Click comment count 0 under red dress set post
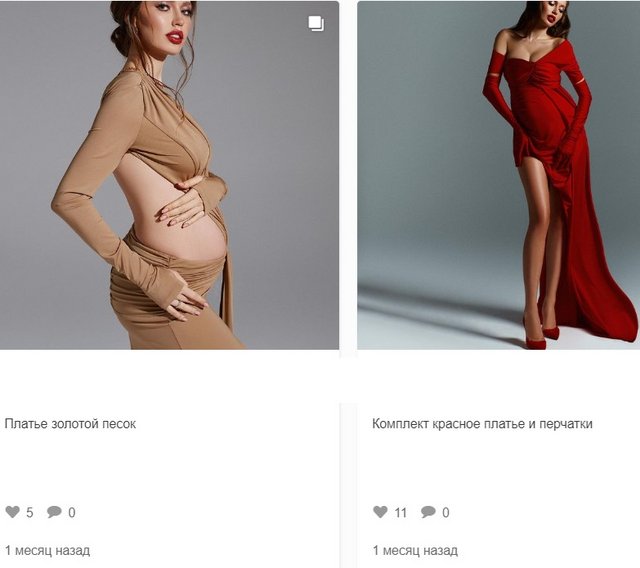The width and height of the screenshot is (640, 568). [446, 513]
